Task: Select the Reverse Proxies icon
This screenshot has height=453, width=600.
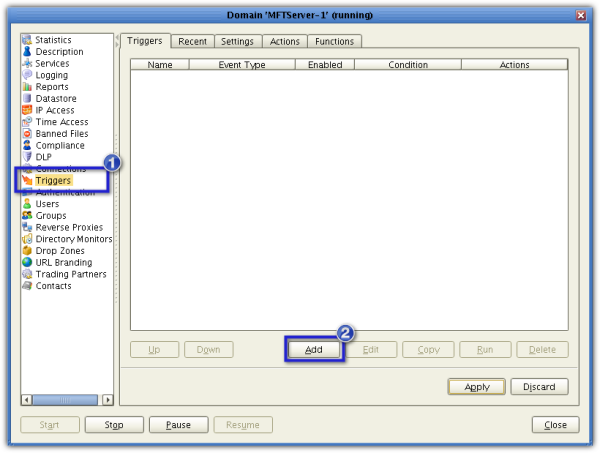Action: [x=27, y=227]
